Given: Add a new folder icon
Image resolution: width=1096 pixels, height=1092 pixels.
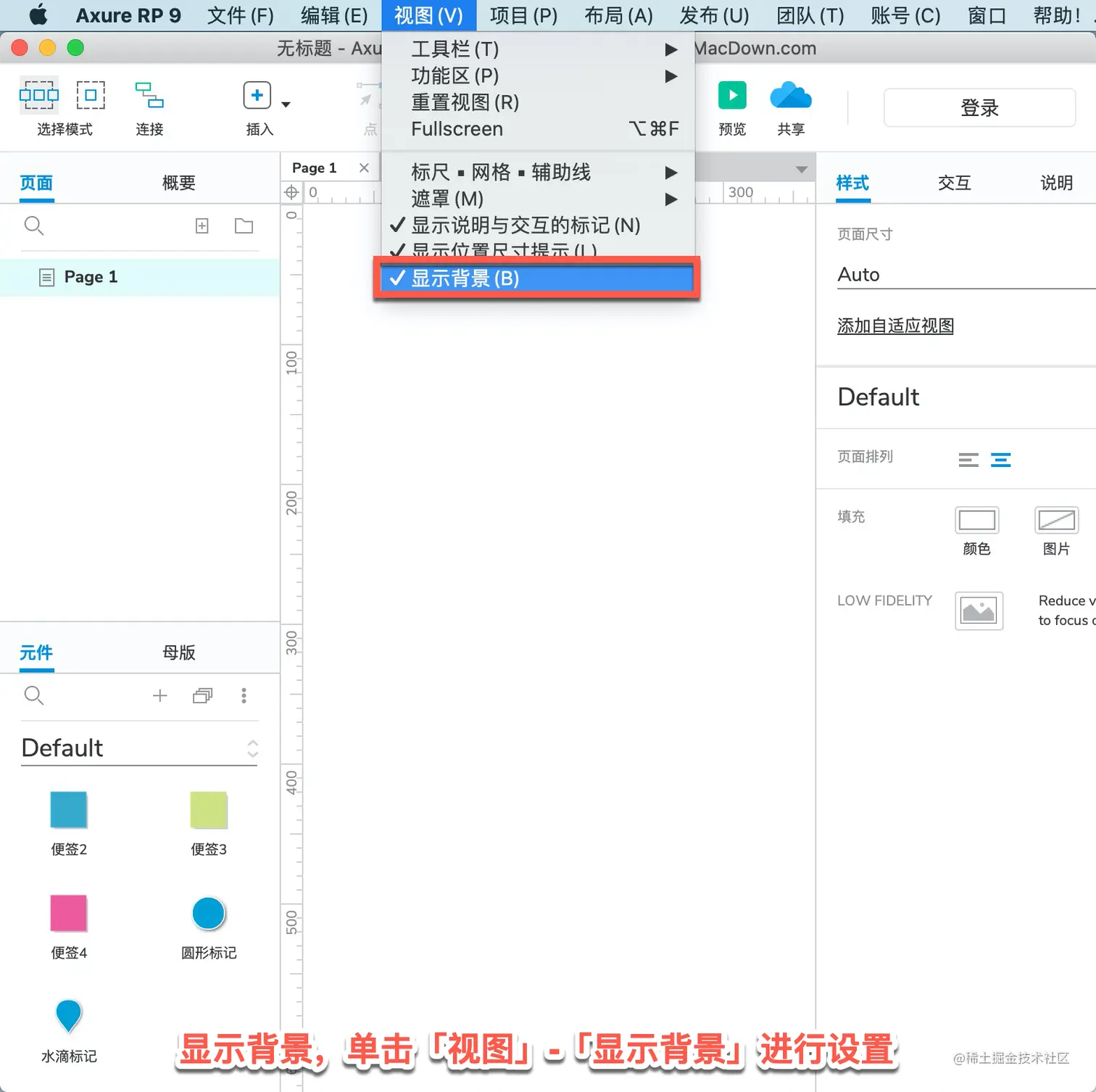Looking at the screenshot, I should tap(244, 226).
